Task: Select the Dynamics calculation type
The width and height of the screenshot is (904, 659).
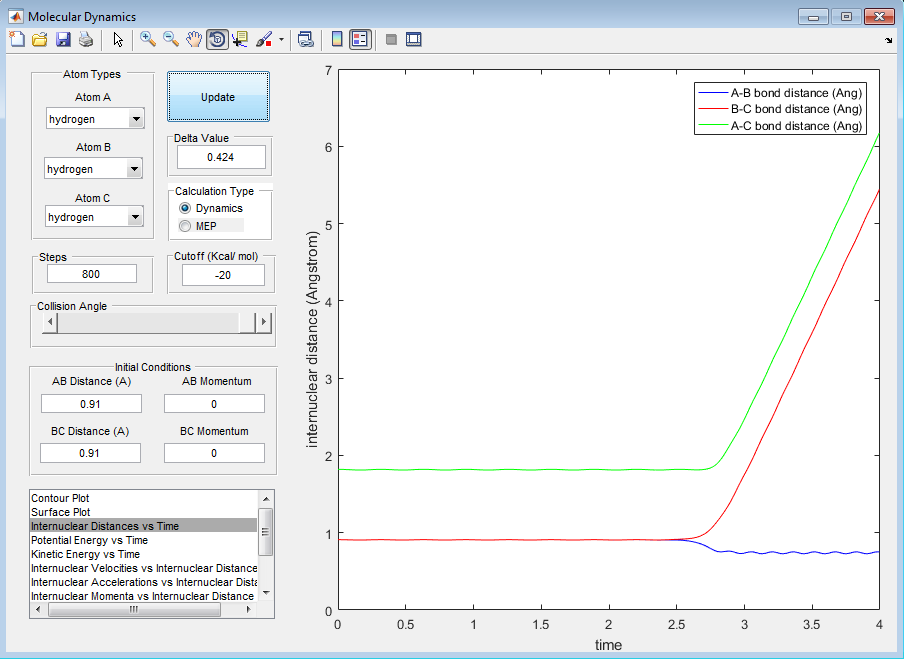Action: pos(185,208)
